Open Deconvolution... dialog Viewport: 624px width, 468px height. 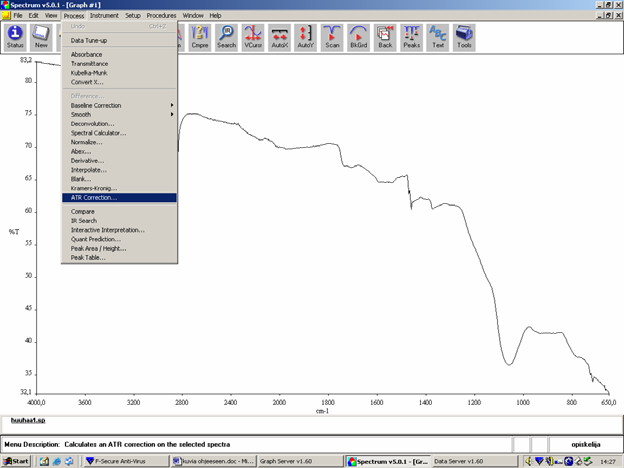[119, 124]
